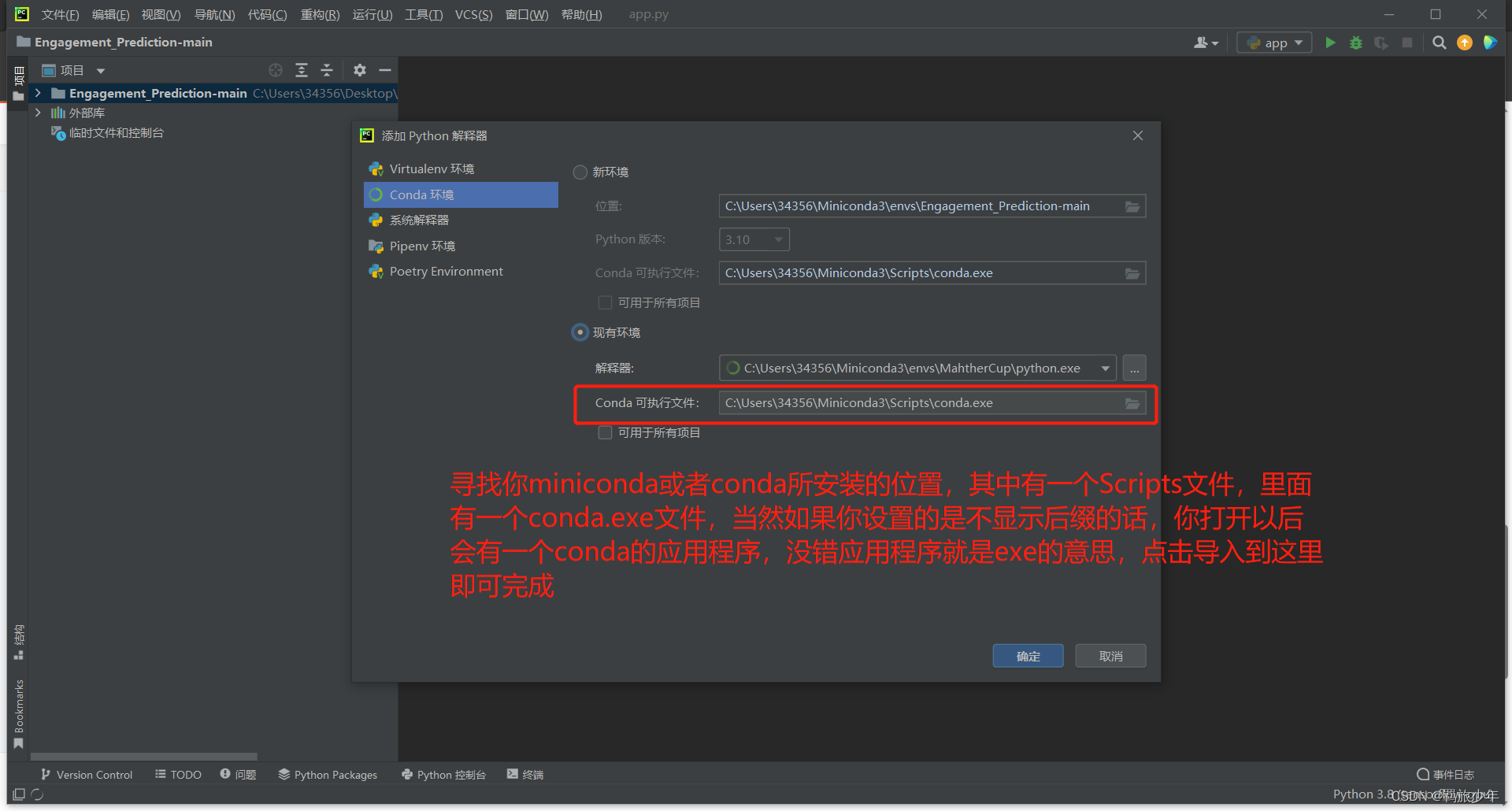1512x811 pixels.
Task: Toggle upper 'available to all projects' checkbox
Action: [605, 302]
